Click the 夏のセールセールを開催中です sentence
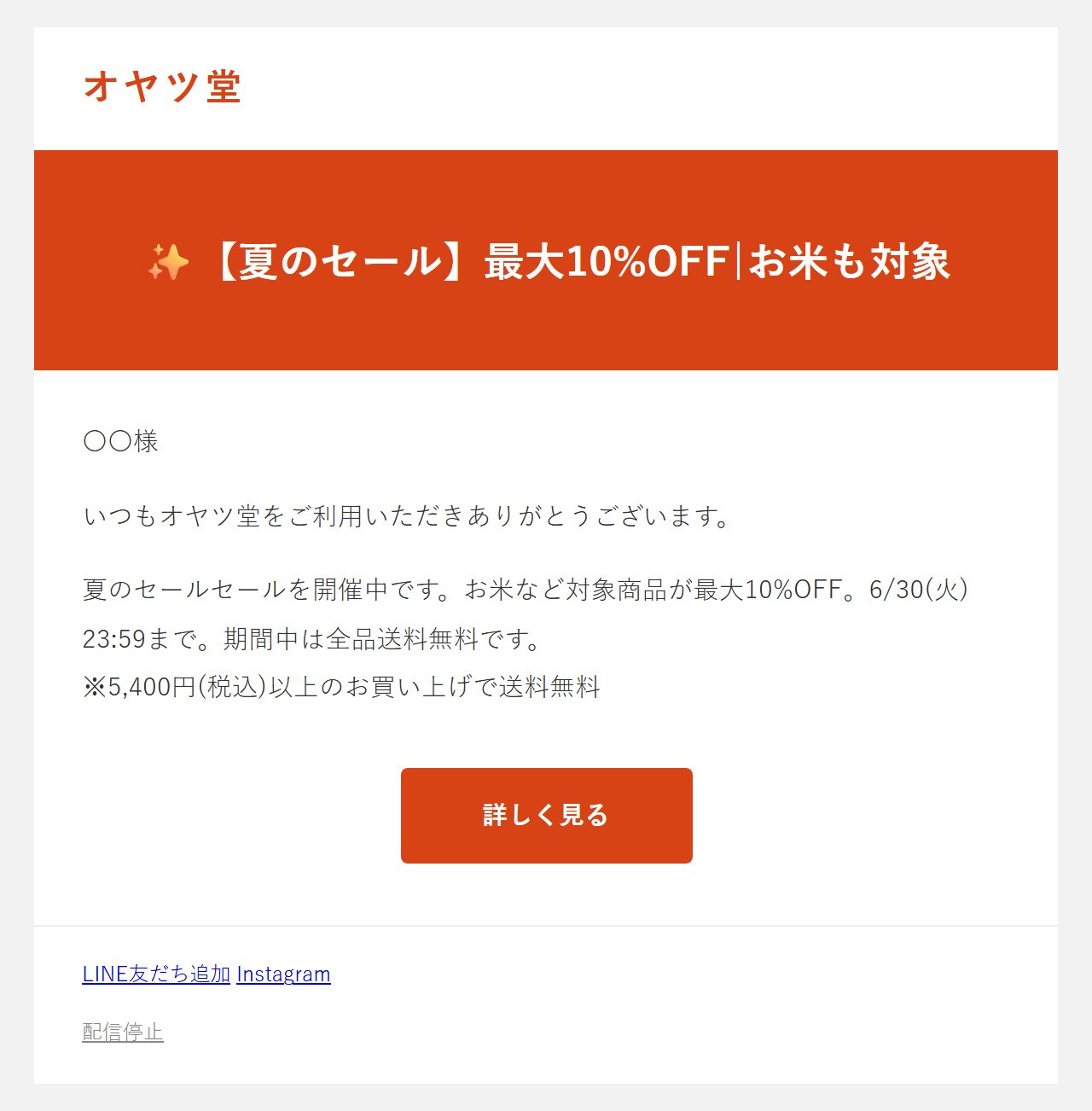 click(272, 589)
